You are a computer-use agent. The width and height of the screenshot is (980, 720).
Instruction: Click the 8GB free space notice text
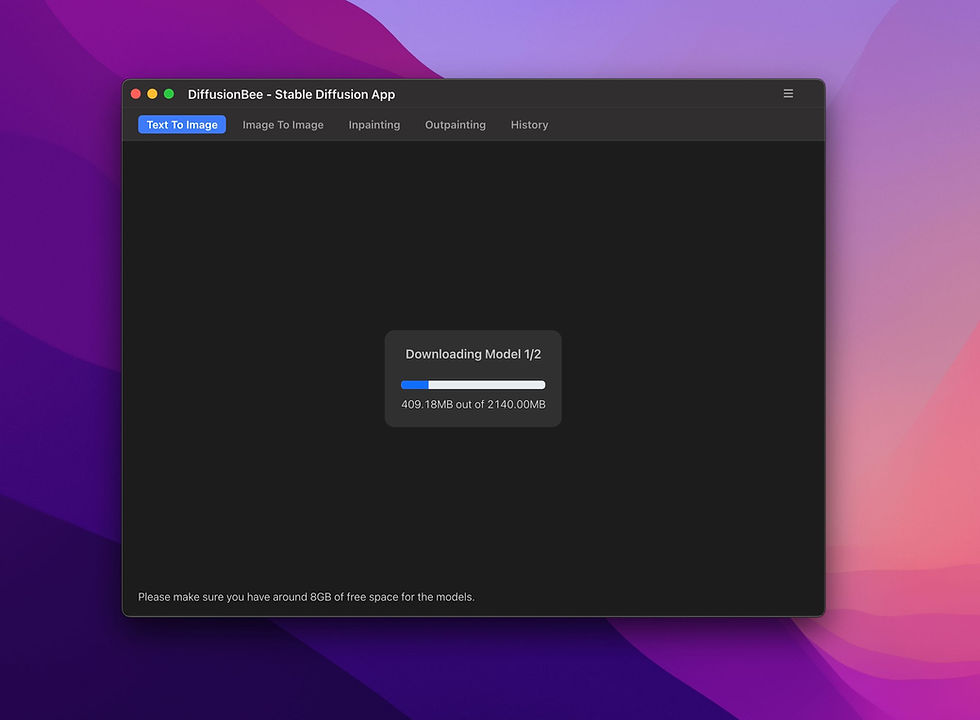click(x=306, y=597)
